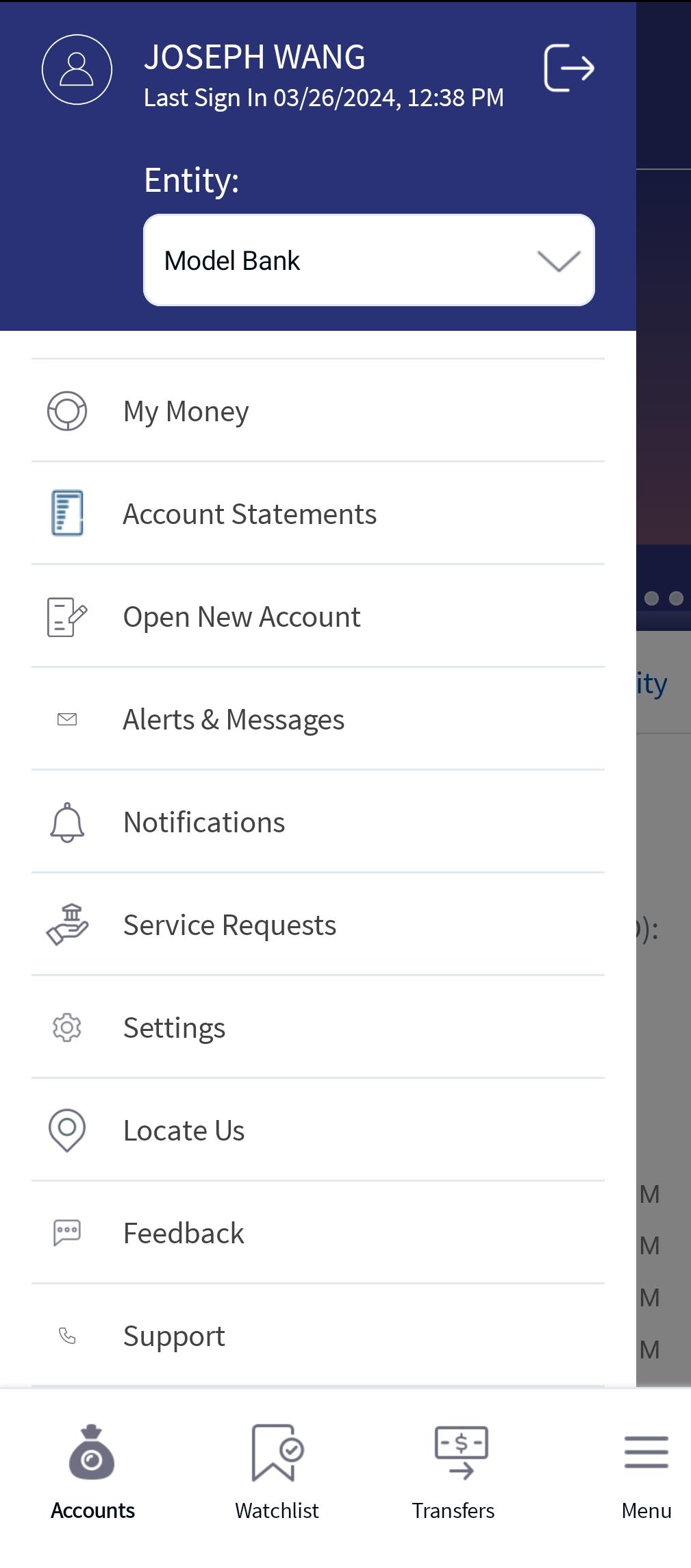Screen dimensions: 691x1568
Task: Click the My Money donut icon
Action: point(67,411)
